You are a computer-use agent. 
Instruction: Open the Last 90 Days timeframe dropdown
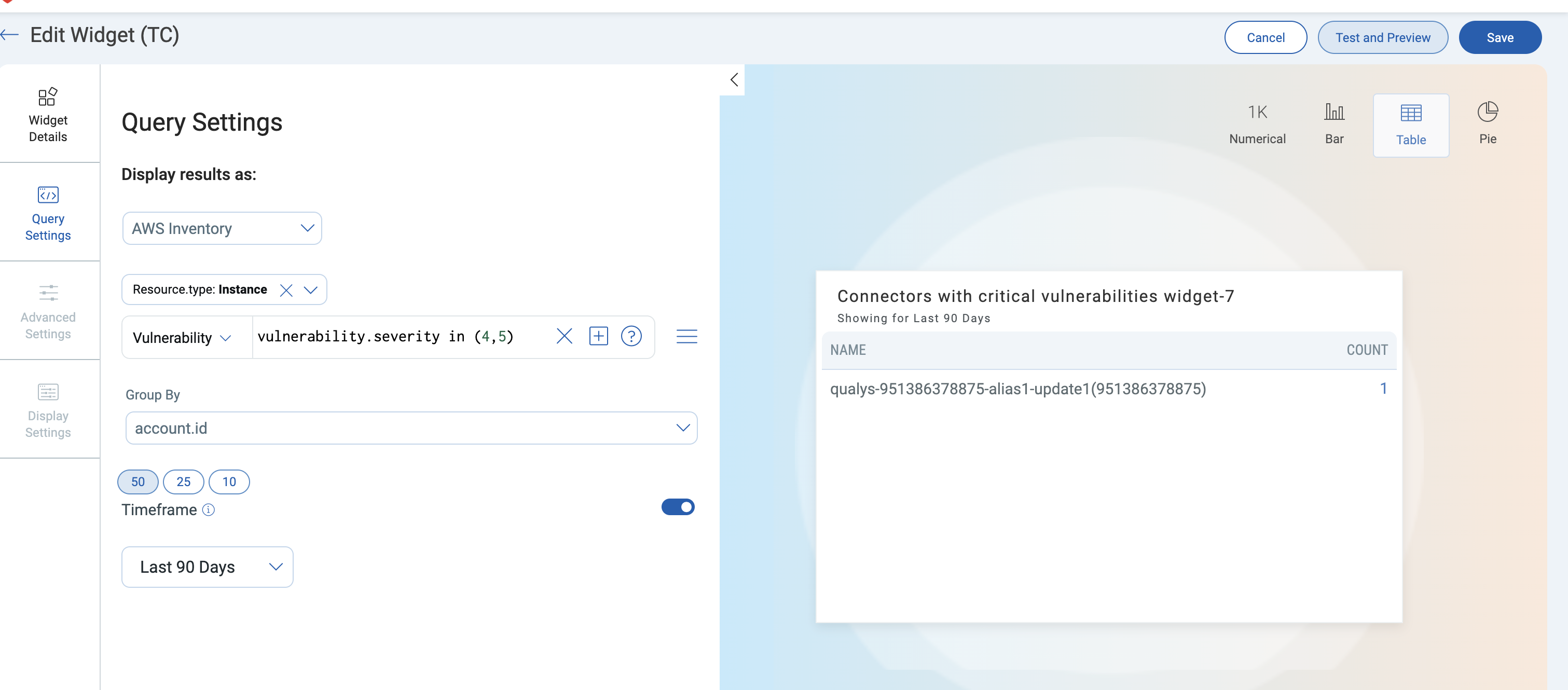click(207, 567)
